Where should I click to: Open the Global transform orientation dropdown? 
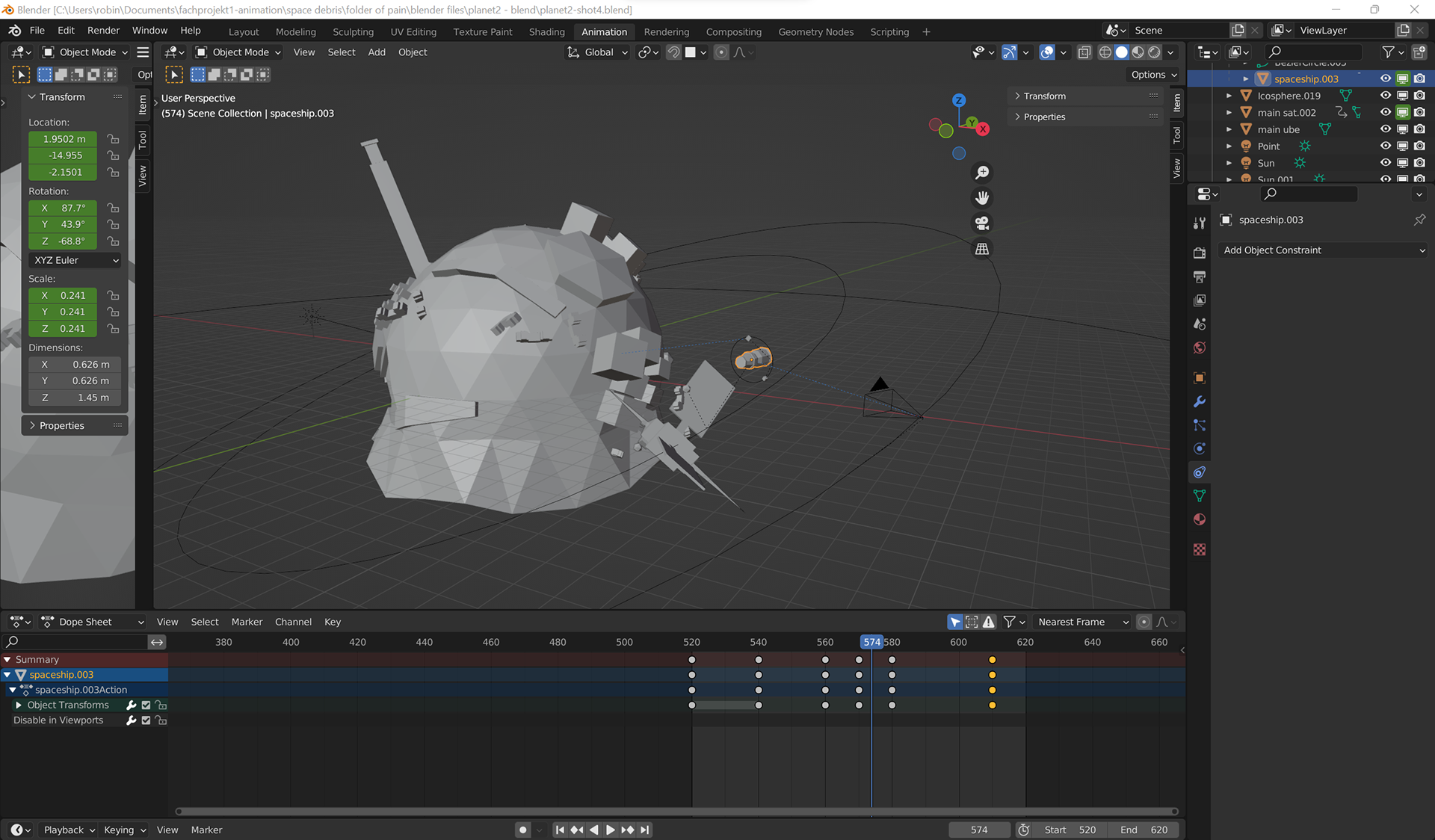click(597, 52)
